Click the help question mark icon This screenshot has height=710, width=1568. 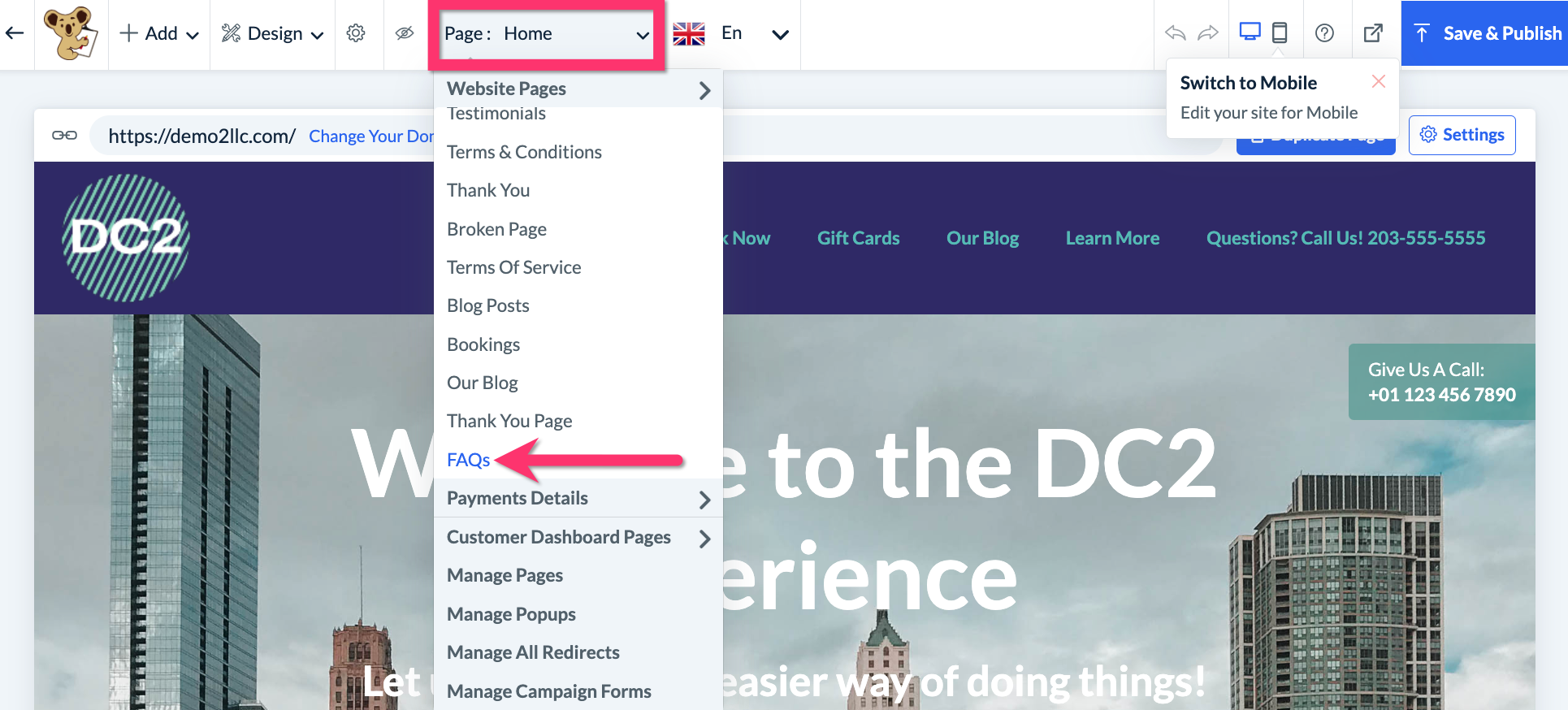click(x=1324, y=32)
